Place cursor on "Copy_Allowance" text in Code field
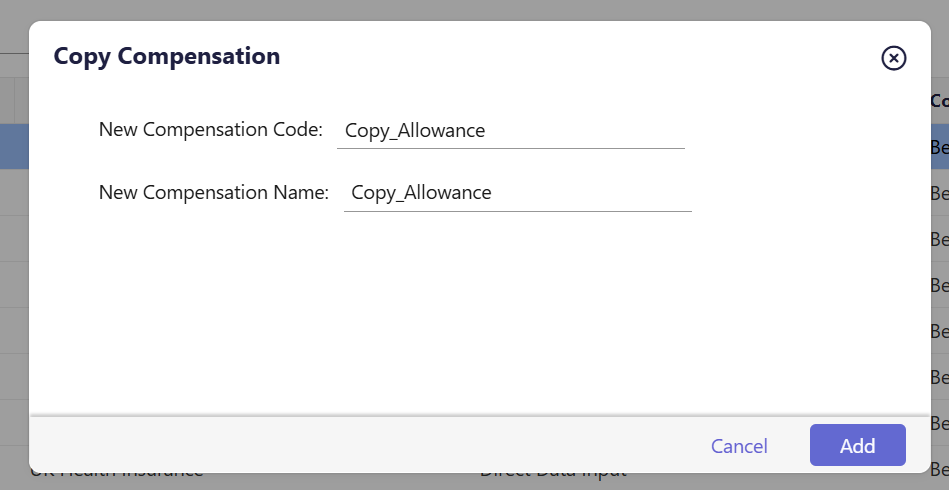 tap(415, 131)
